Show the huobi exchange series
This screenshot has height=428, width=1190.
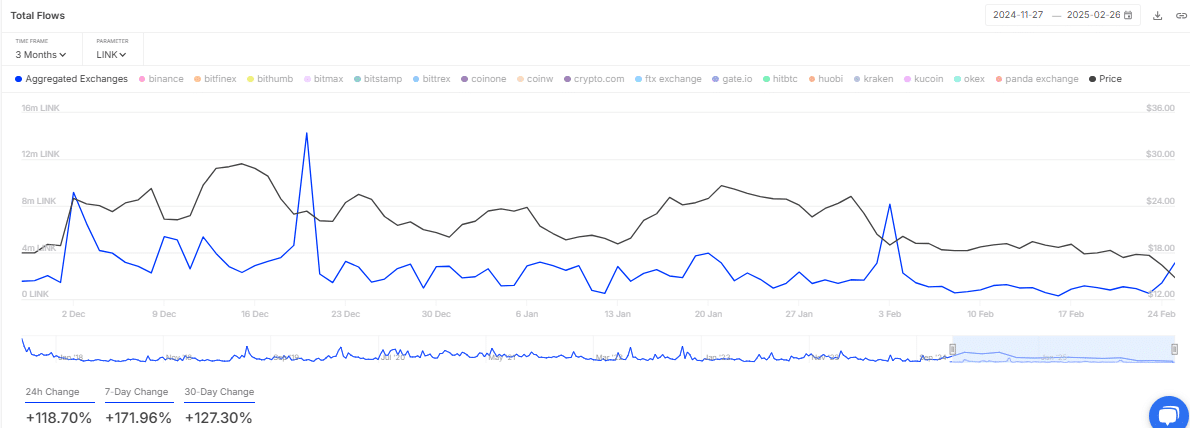coord(829,79)
